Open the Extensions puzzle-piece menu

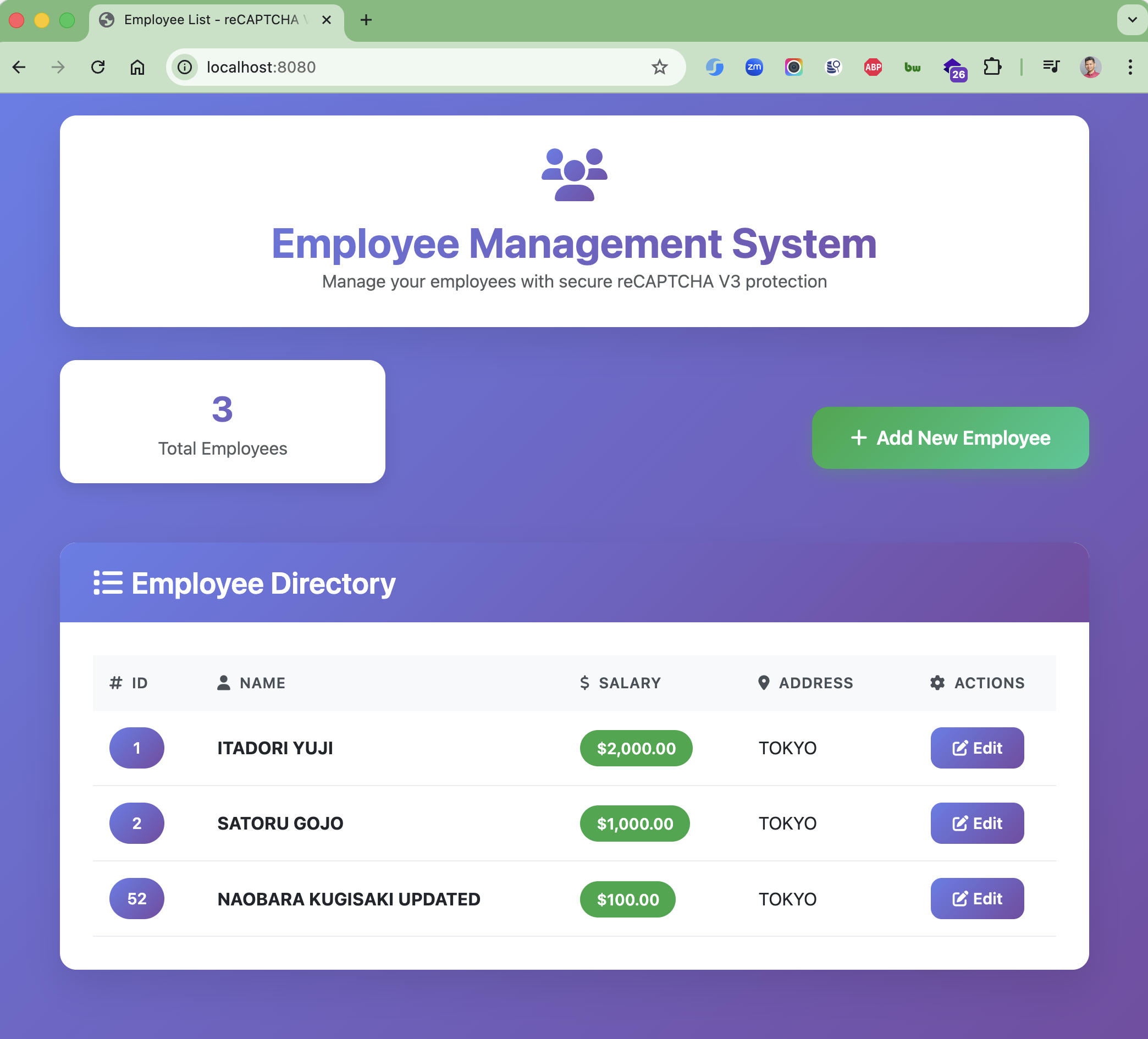pyautogui.click(x=992, y=67)
